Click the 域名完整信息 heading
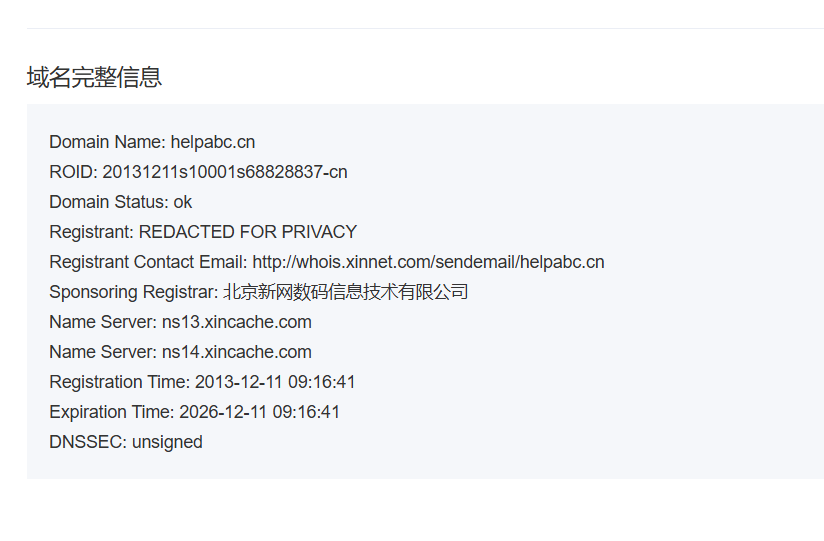The height and width of the screenshot is (541, 824). (94, 77)
